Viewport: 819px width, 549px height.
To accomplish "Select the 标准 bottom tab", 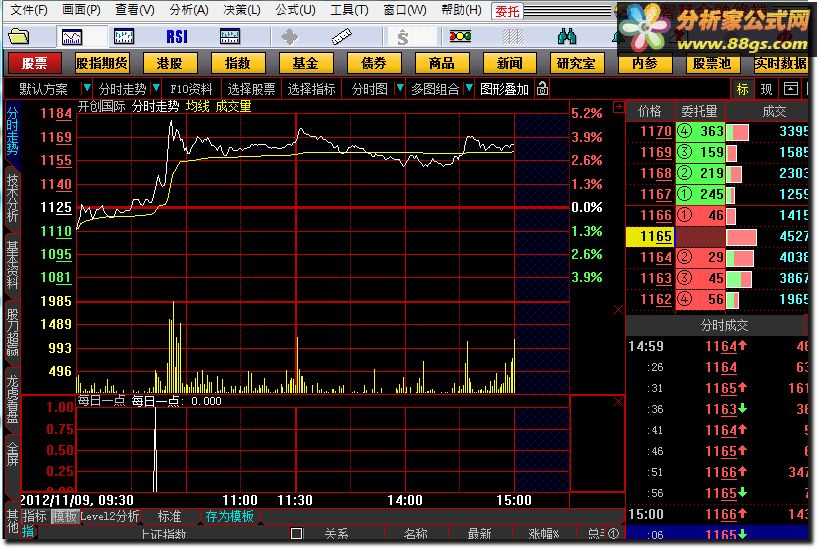I will 170,517.
